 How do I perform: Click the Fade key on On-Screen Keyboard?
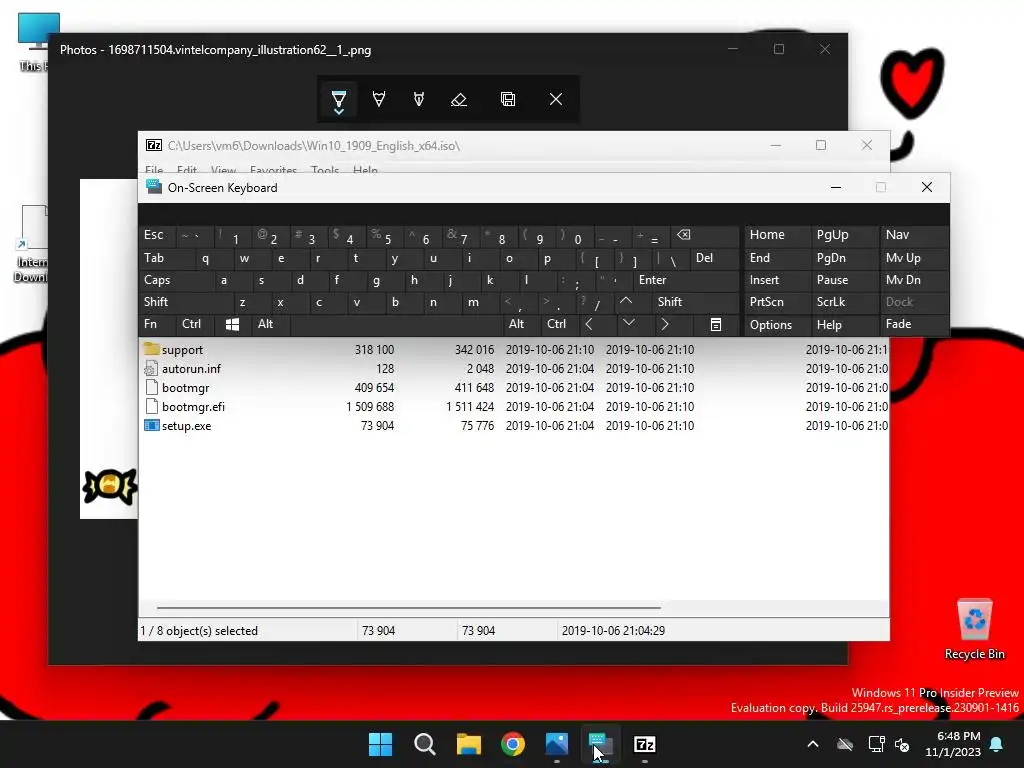[x=914, y=324]
